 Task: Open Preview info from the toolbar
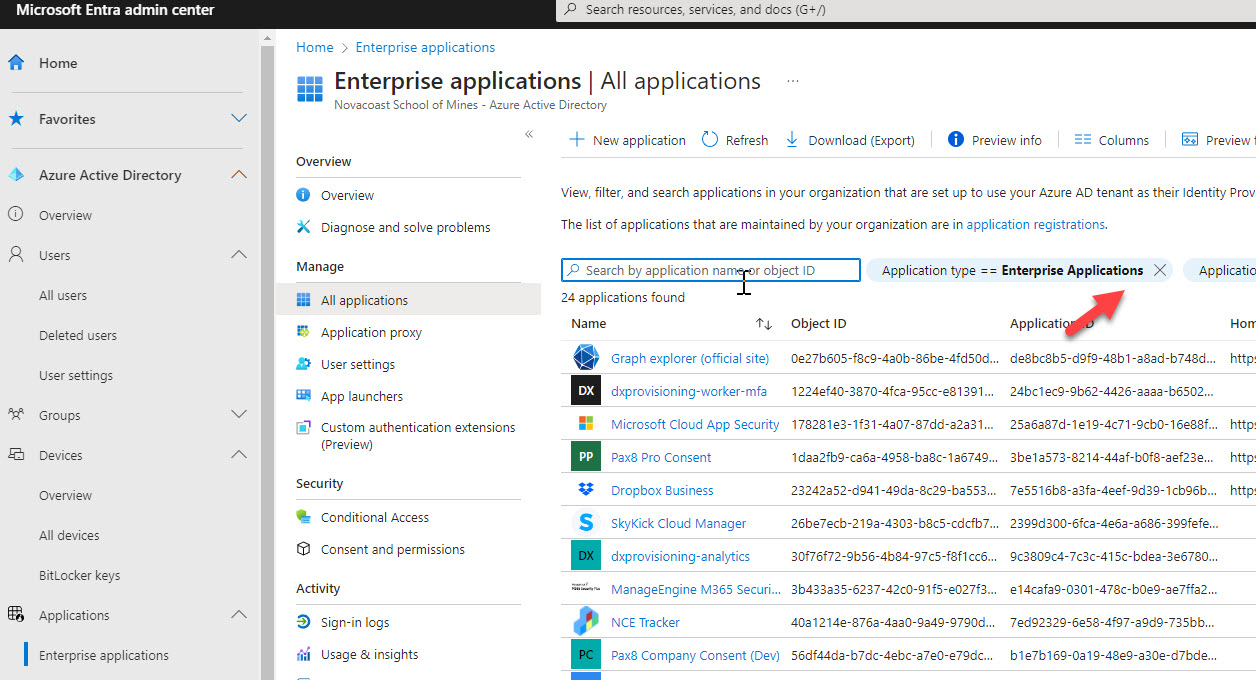click(994, 140)
